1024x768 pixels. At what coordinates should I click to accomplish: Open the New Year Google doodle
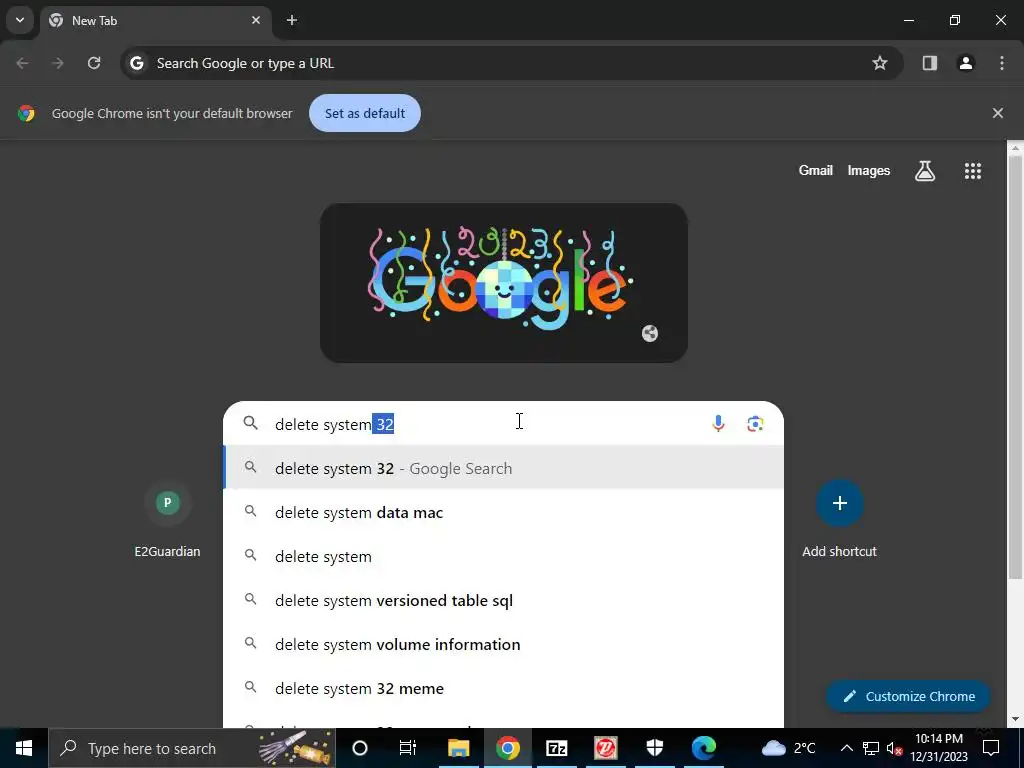pos(503,282)
